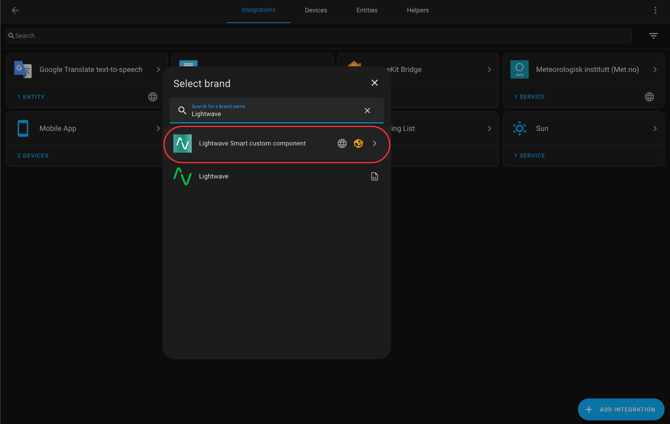Screen dimensions: 670x424
Task: Click the integrations Search field
Action: point(319,35)
